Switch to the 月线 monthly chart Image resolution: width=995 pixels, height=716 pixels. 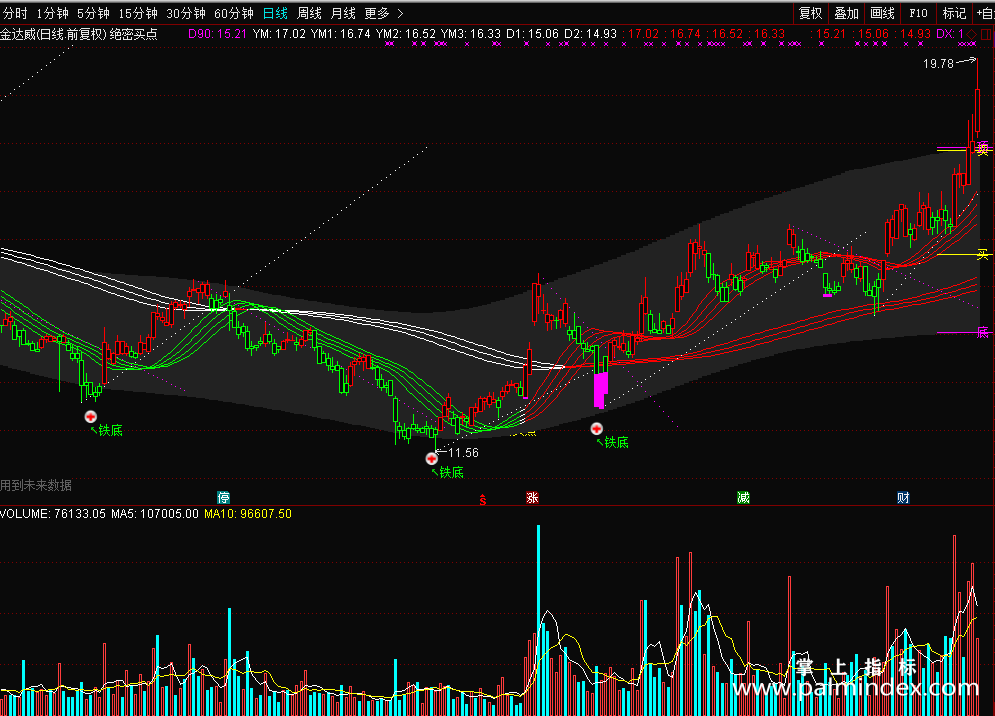click(x=343, y=13)
